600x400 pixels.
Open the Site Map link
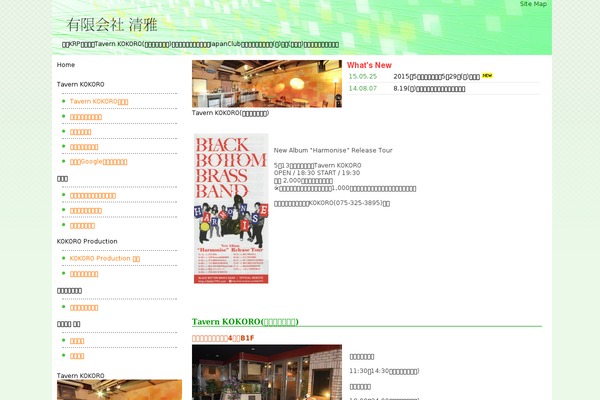533,4
